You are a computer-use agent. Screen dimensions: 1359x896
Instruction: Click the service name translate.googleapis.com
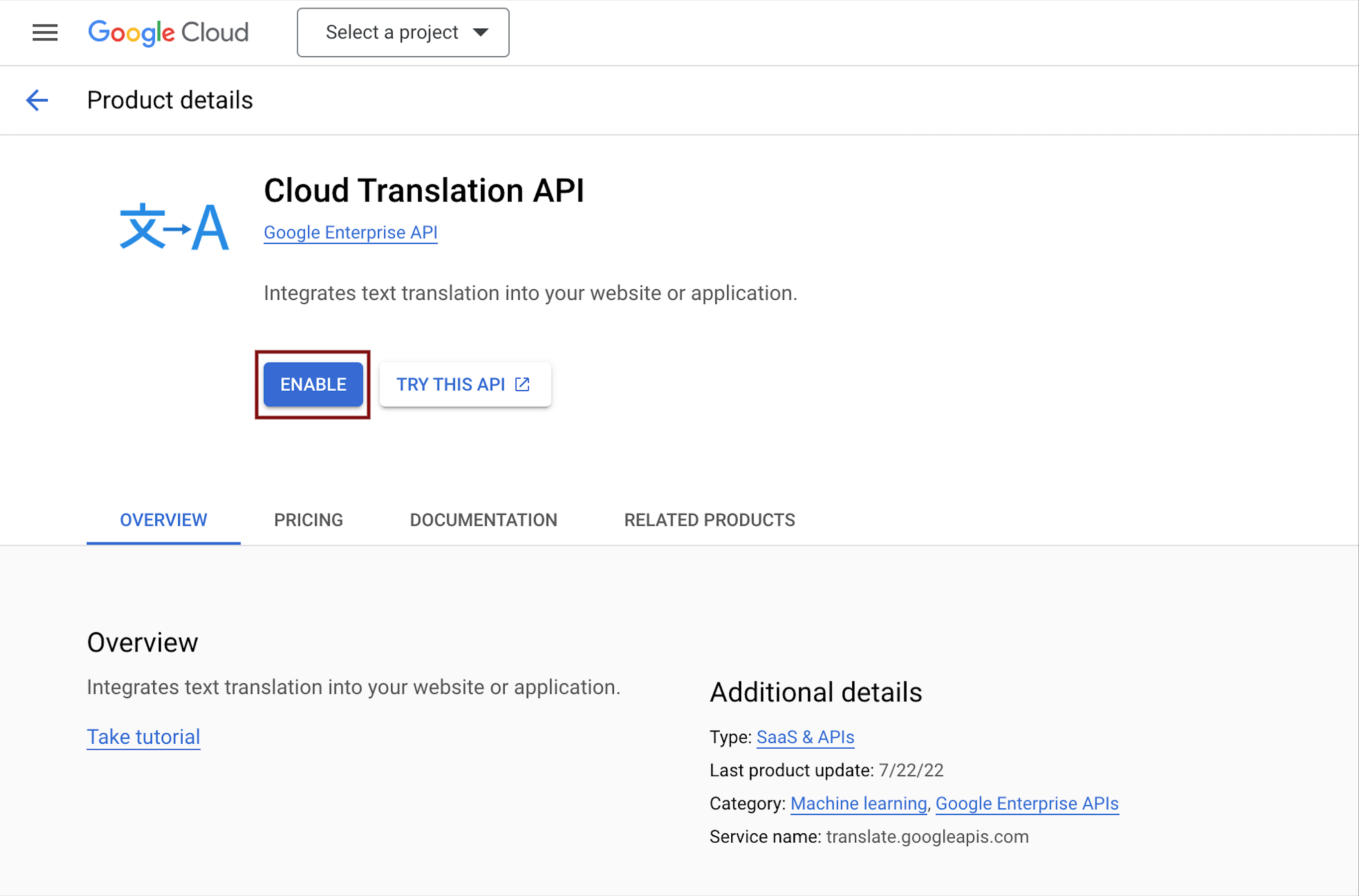pyautogui.click(x=927, y=837)
